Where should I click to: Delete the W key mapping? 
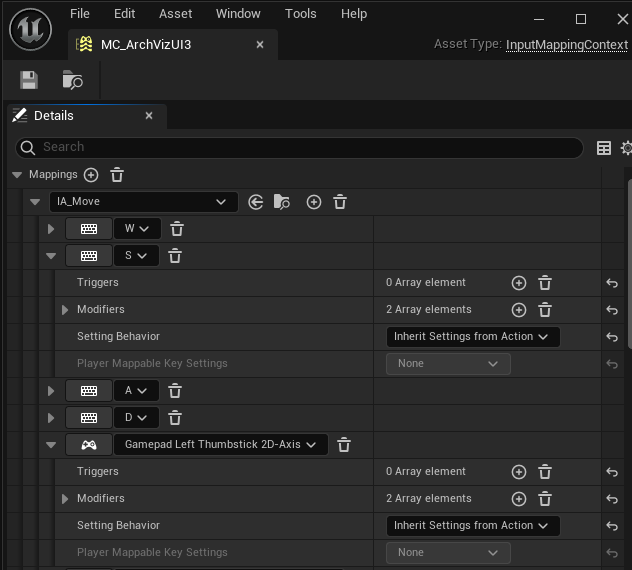(x=177, y=229)
